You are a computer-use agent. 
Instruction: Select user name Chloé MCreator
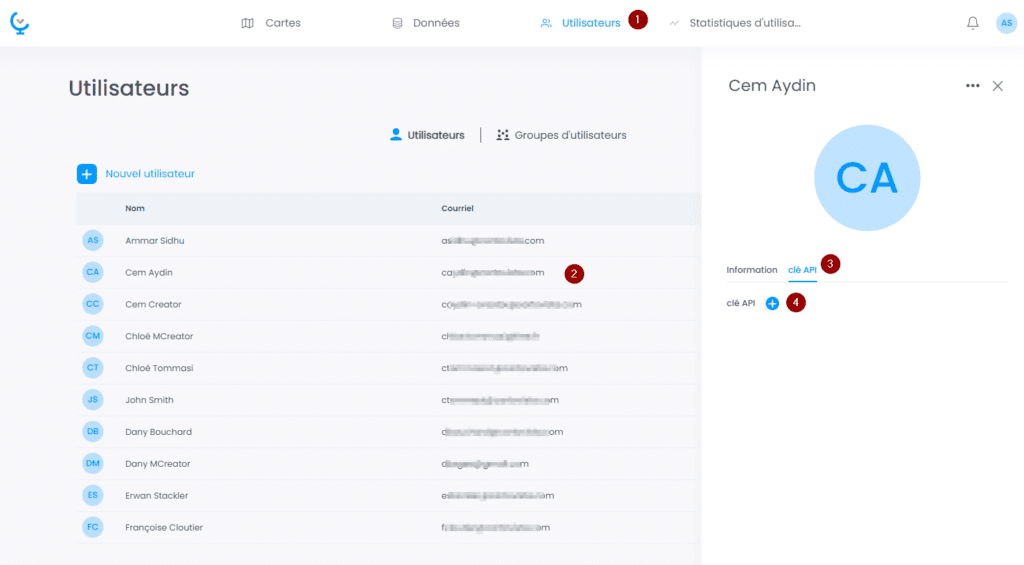[159, 336]
